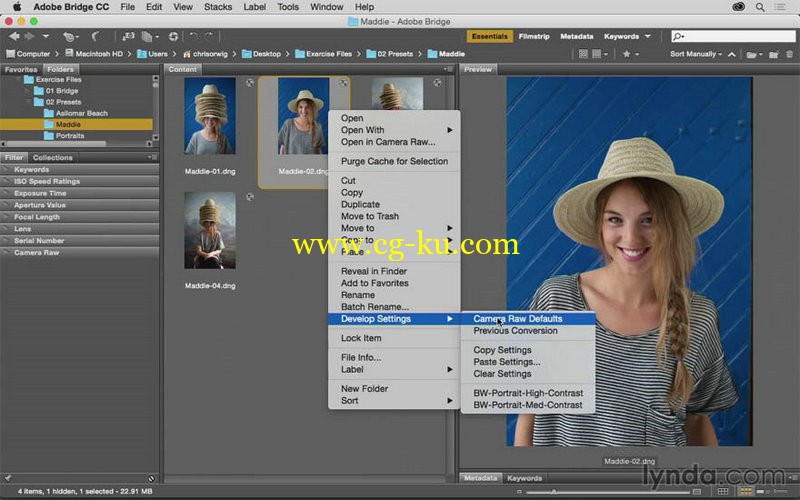Select the Maddie-01.dng thumbnail
Viewport: 800px width, 500px height.
coord(210,116)
